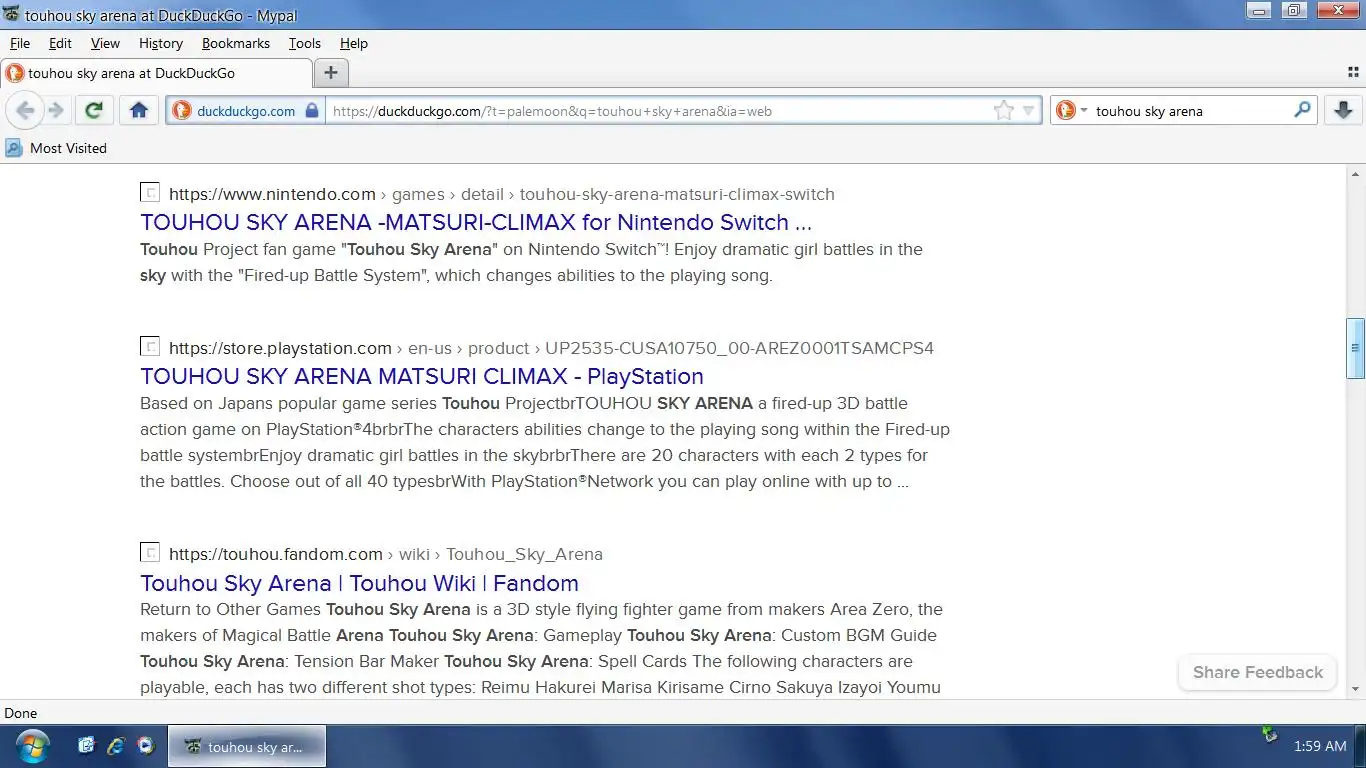Launch Internet Explorer from the taskbar
The height and width of the screenshot is (768, 1366).
tap(116, 746)
